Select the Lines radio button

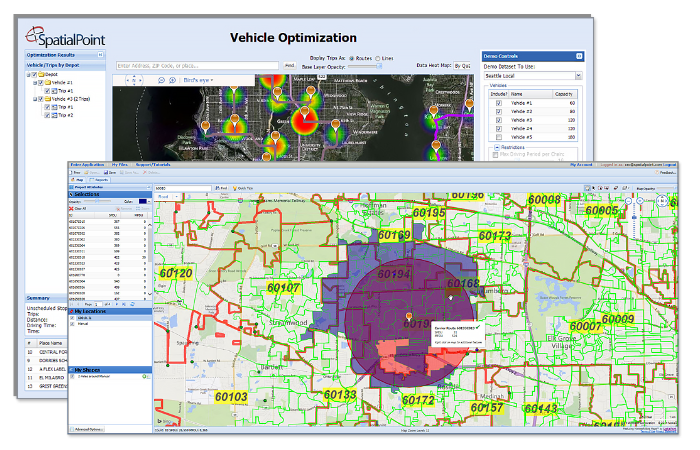click(378, 58)
